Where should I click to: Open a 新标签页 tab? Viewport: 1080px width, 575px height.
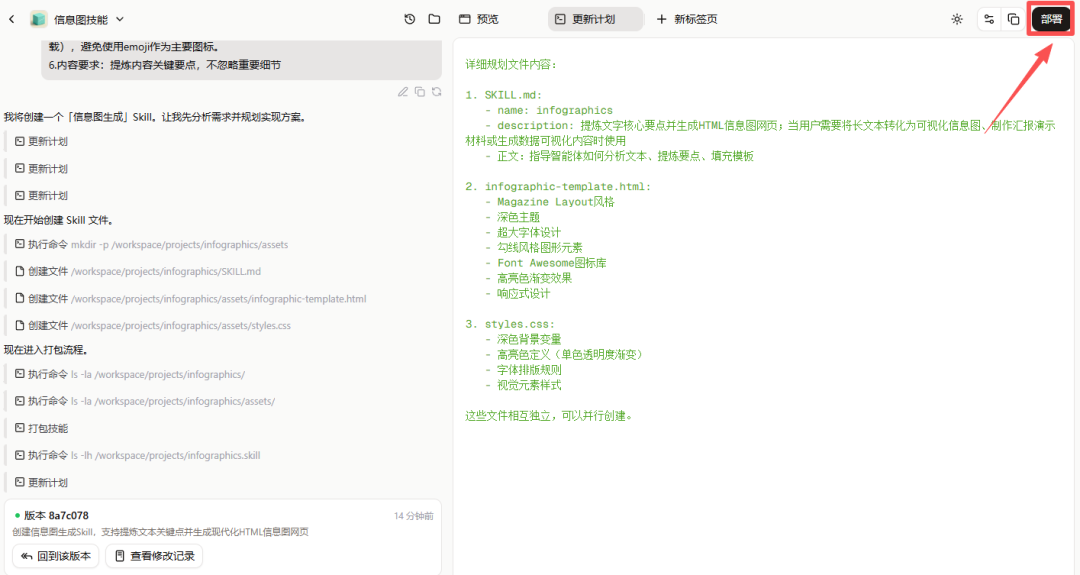pyautogui.click(x=687, y=19)
